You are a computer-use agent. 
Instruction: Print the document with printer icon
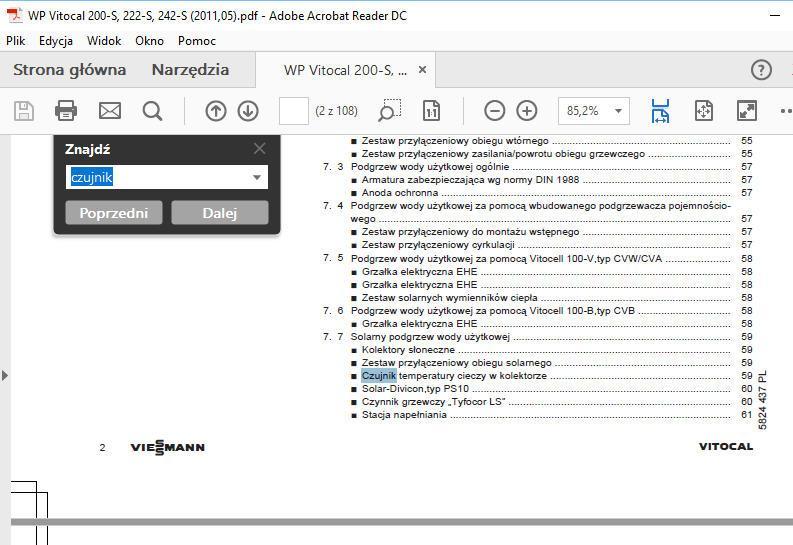(66, 111)
